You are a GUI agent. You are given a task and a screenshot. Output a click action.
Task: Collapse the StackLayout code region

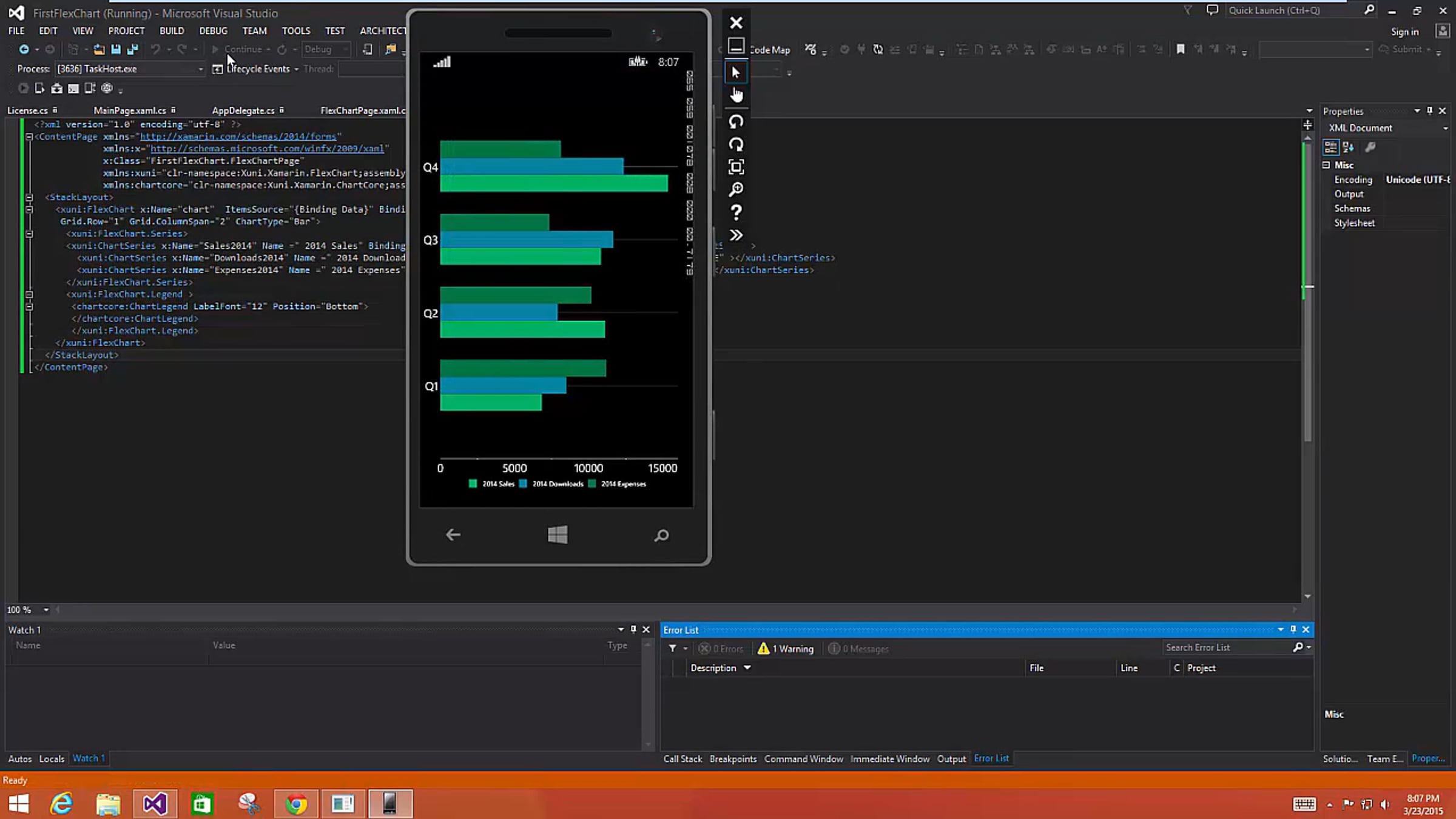click(x=29, y=197)
